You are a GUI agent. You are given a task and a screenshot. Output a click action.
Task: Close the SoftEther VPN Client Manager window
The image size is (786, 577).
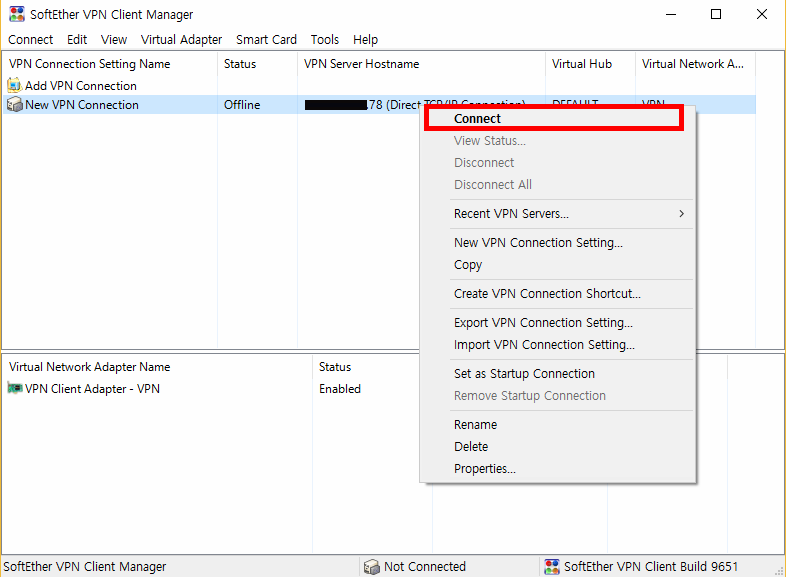(761, 14)
